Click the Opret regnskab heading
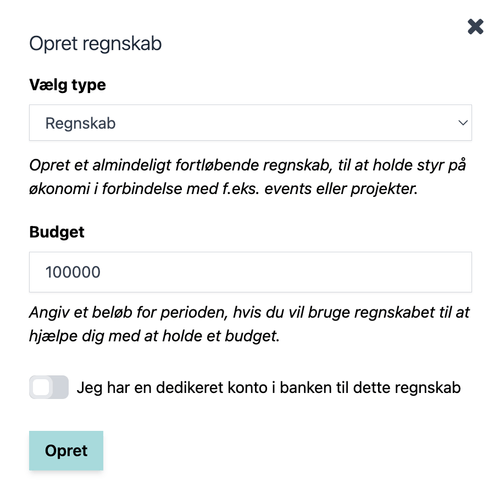Screen dimensions: 500x498 [x=95, y=44]
